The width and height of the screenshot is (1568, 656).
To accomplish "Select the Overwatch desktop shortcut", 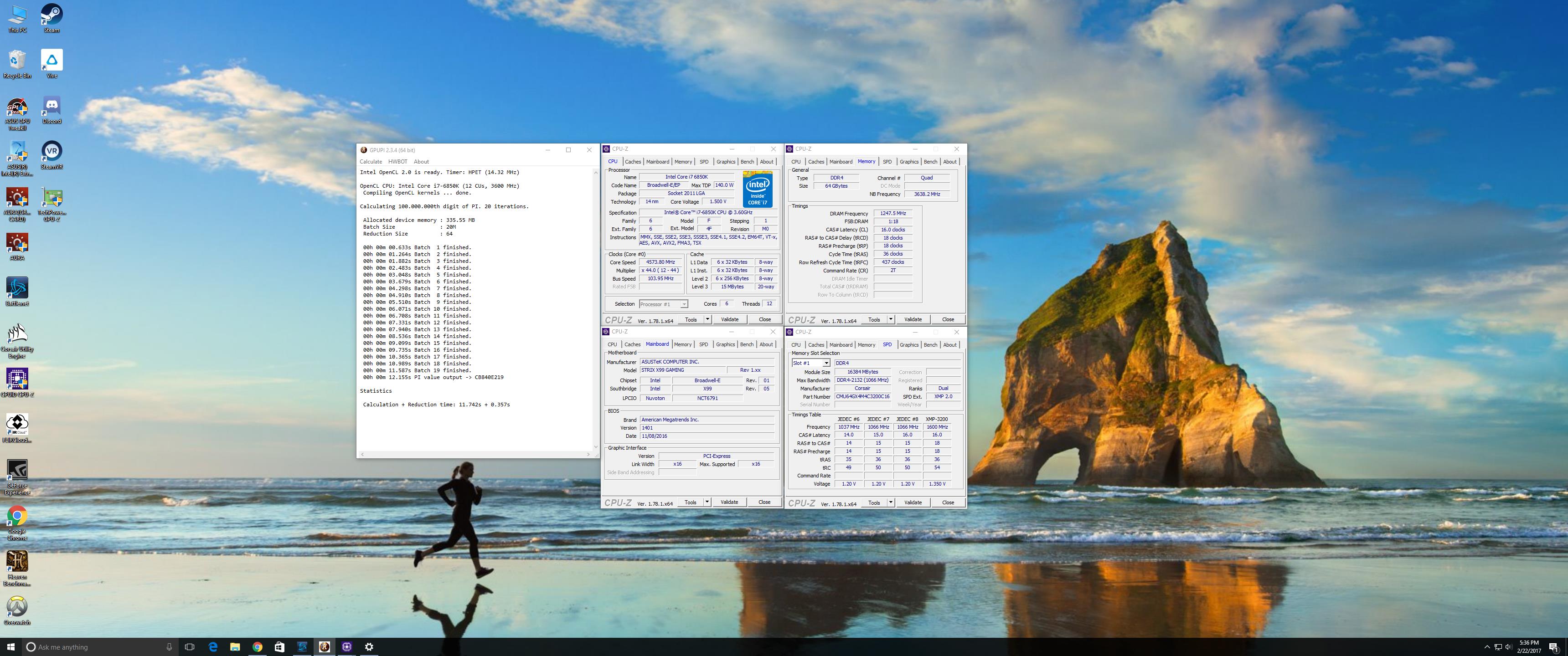I will [x=17, y=610].
